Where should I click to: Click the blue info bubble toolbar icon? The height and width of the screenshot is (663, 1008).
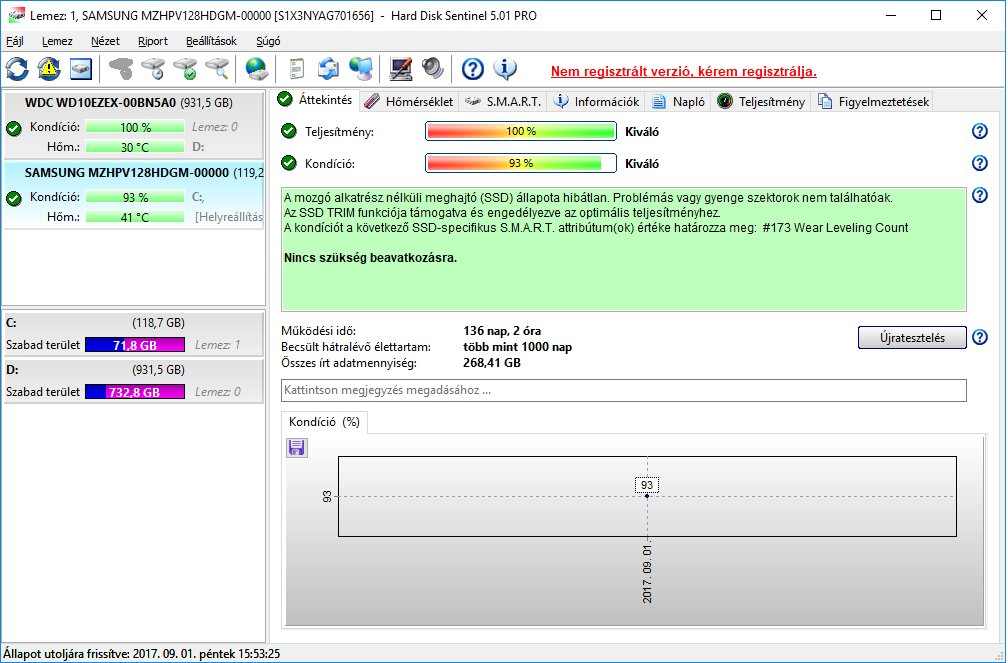(505, 69)
